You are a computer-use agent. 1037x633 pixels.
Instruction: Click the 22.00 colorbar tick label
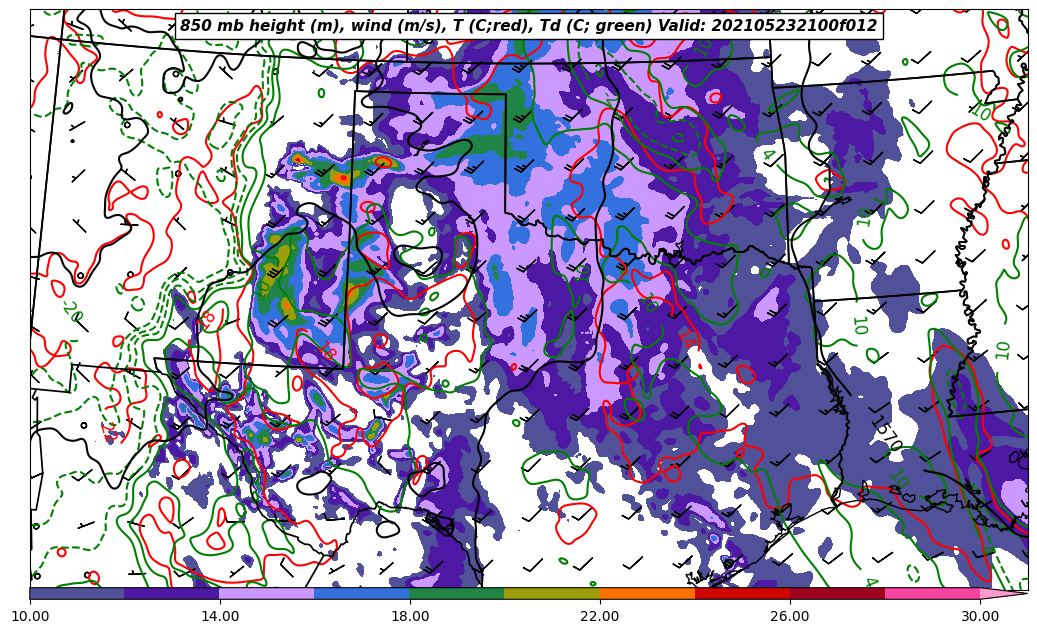pos(600,617)
